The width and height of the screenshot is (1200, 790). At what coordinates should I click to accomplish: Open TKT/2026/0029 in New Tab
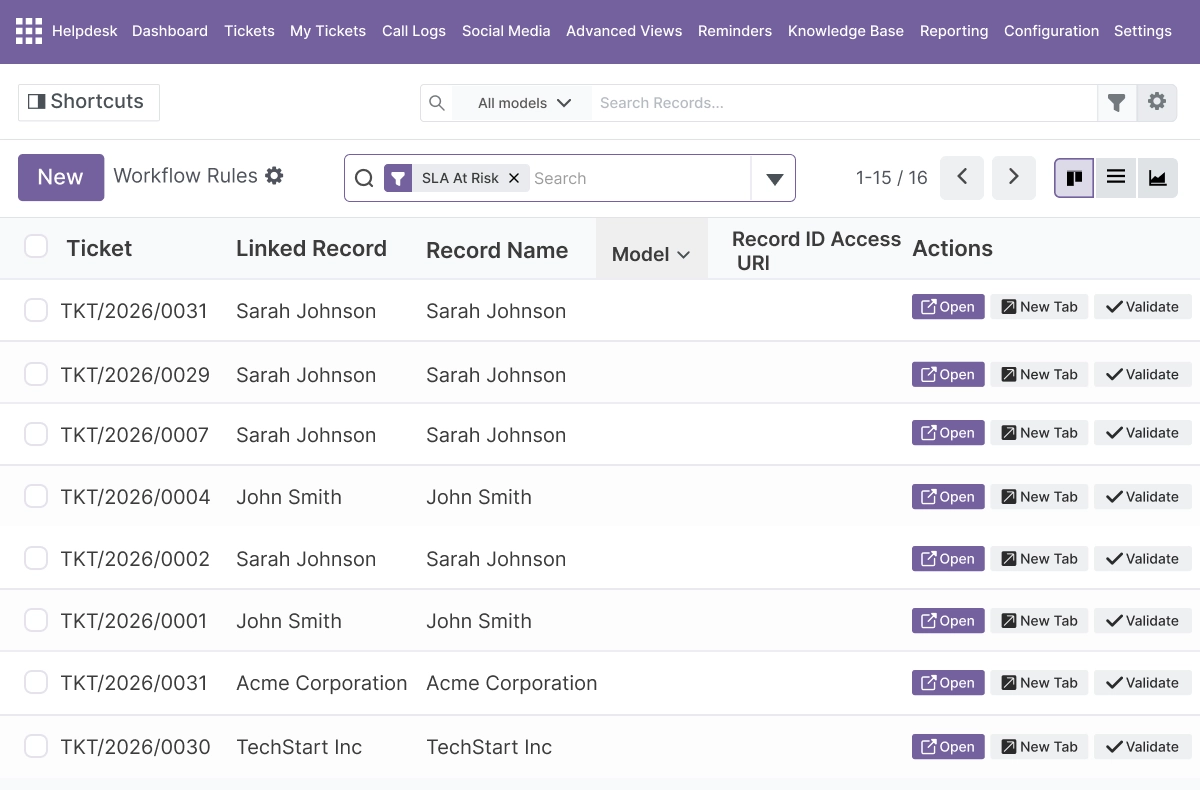click(x=1040, y=375)
